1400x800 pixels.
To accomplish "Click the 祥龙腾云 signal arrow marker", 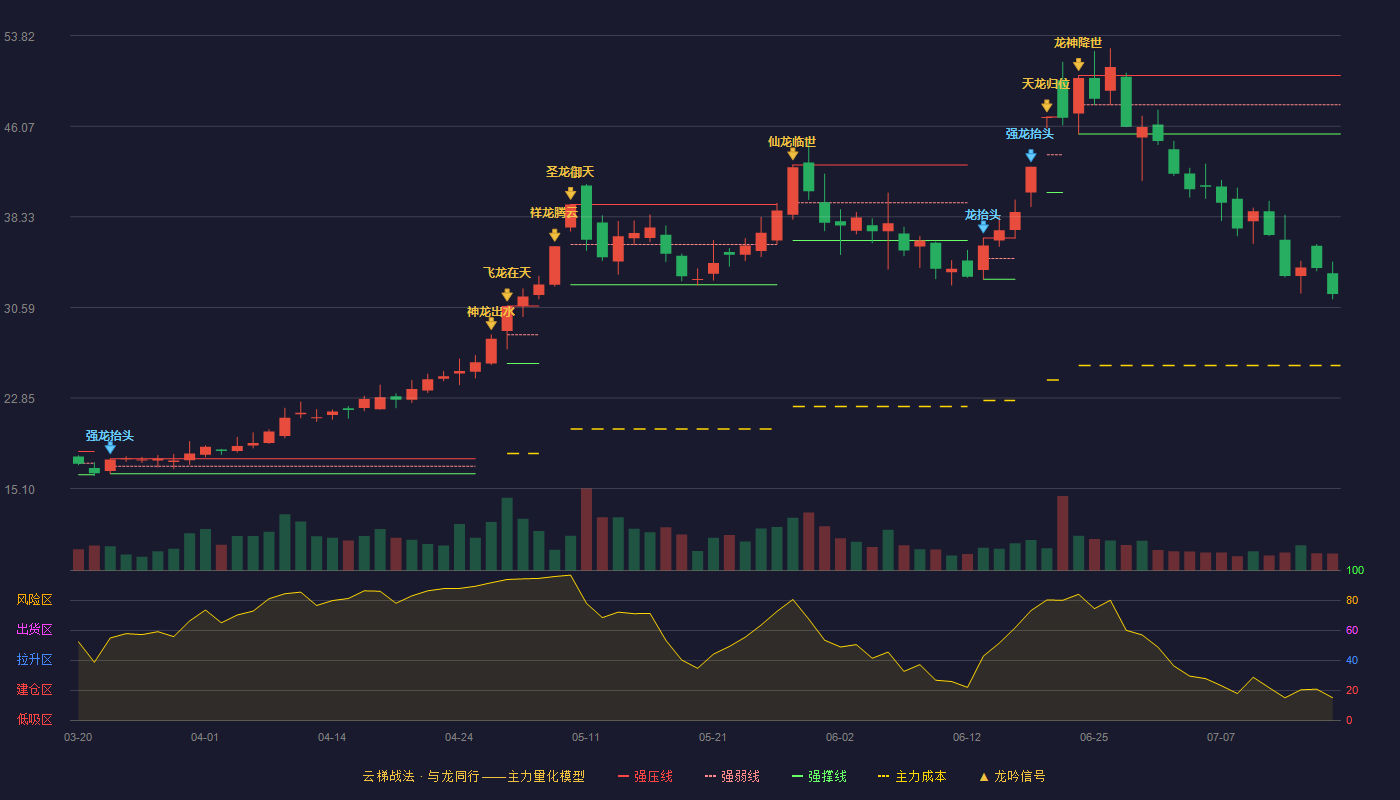I will point(554,235).
